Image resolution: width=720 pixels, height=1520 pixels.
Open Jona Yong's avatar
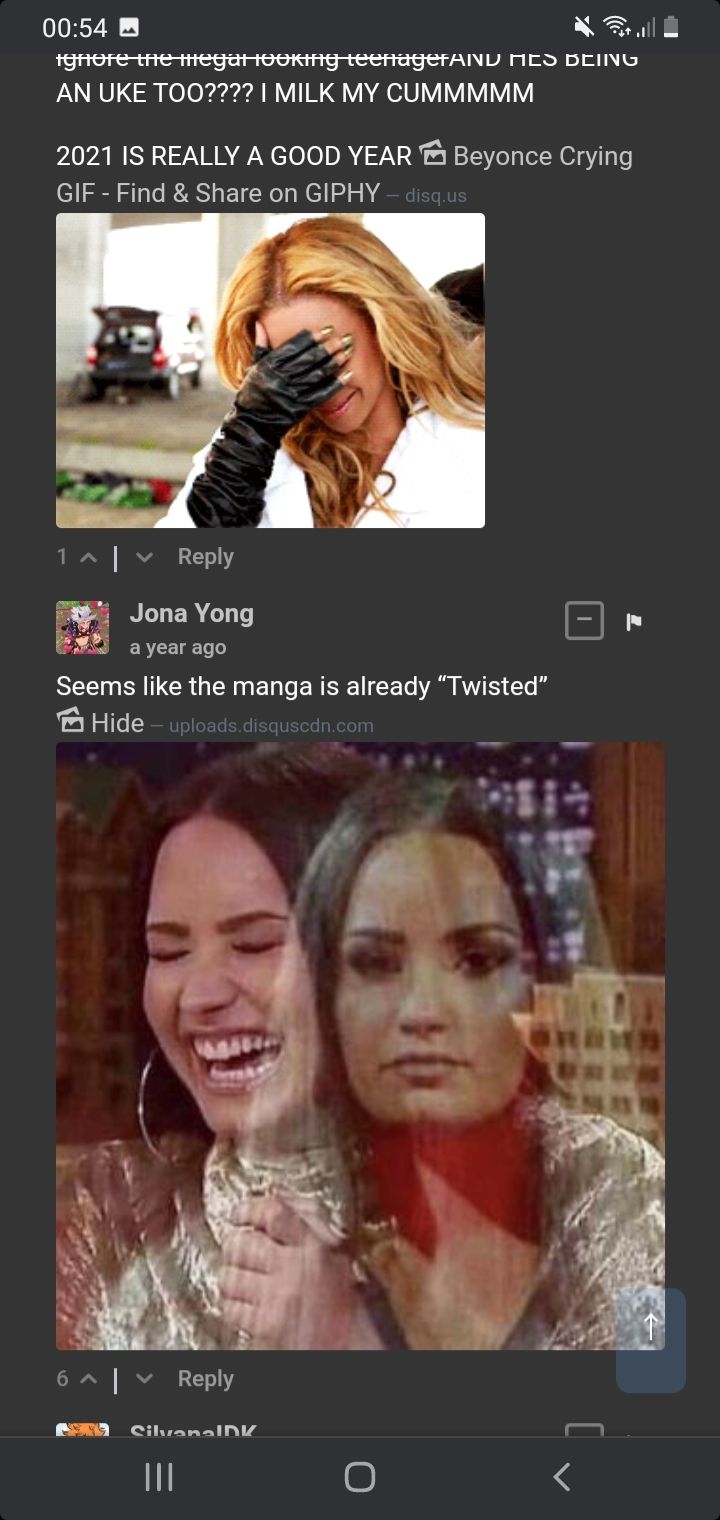click(x=82, y=627)
